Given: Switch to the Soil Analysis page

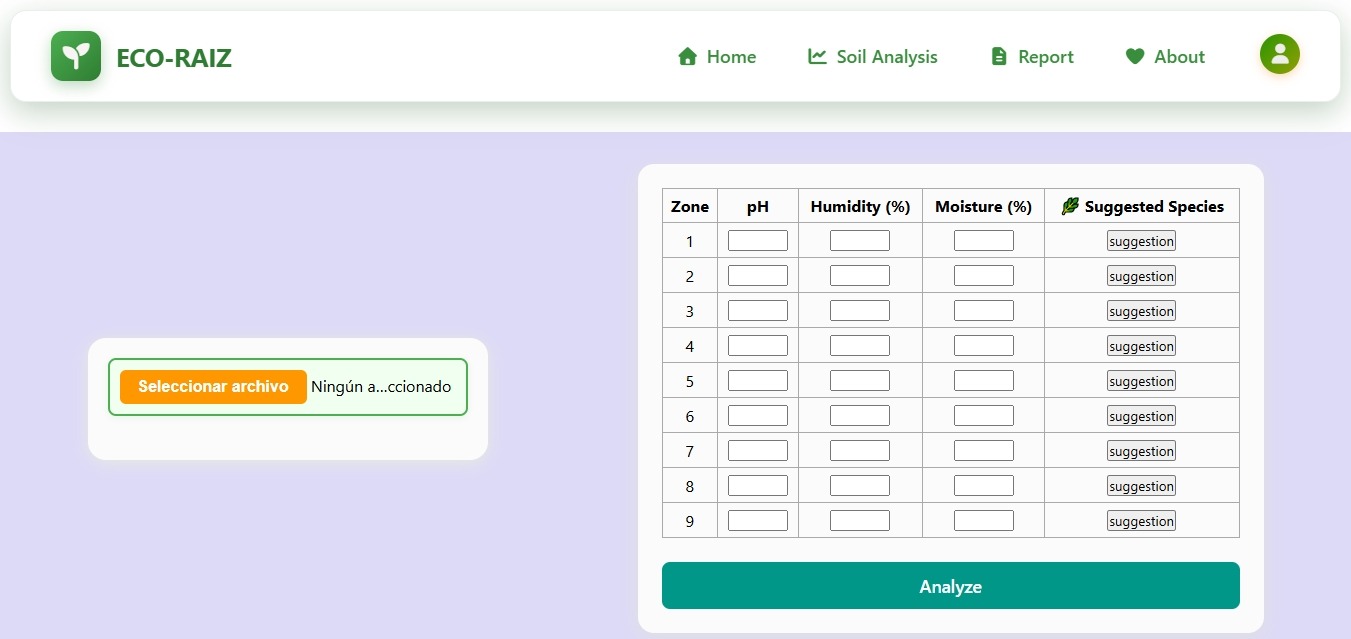Looking at the screenshot, I should (x=886, y=57).
